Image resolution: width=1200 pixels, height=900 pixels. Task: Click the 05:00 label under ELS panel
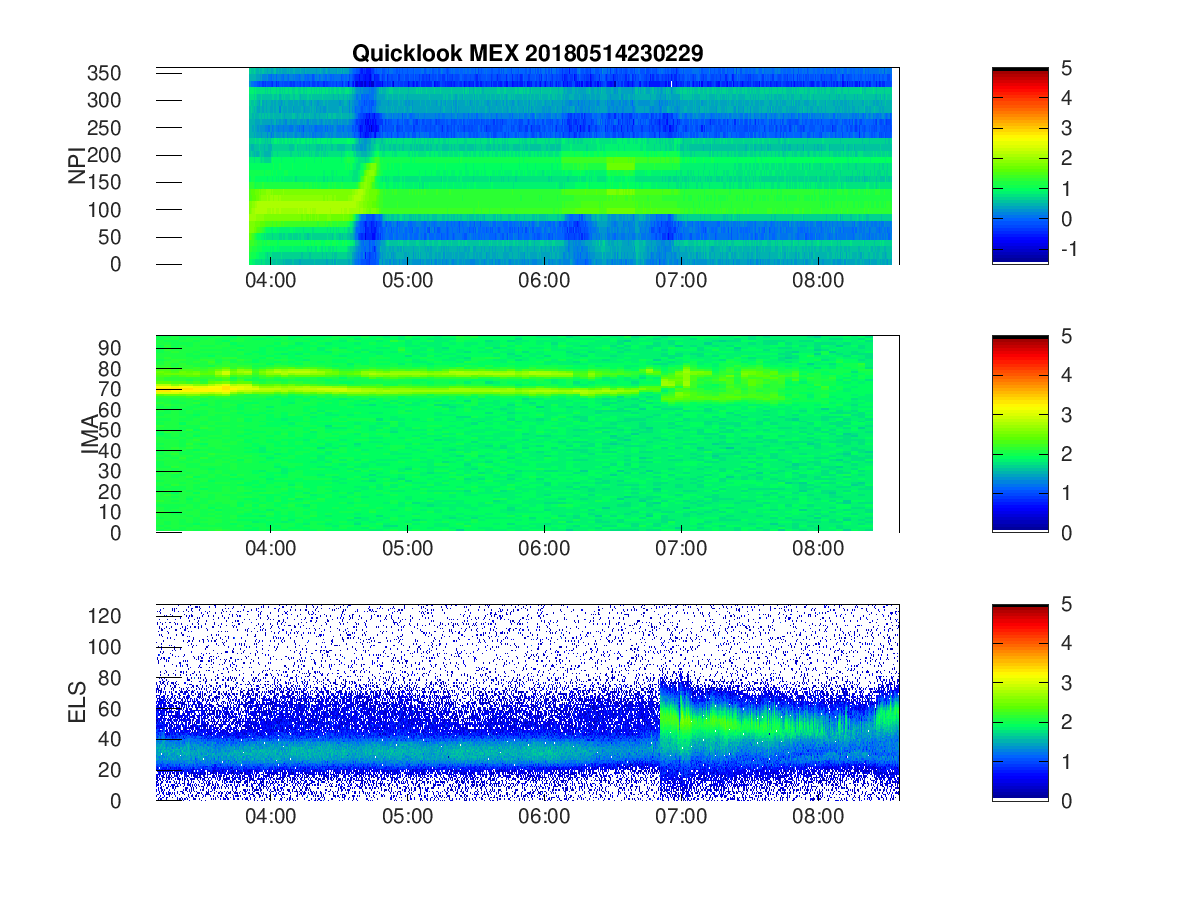click(x=407, y=817)
